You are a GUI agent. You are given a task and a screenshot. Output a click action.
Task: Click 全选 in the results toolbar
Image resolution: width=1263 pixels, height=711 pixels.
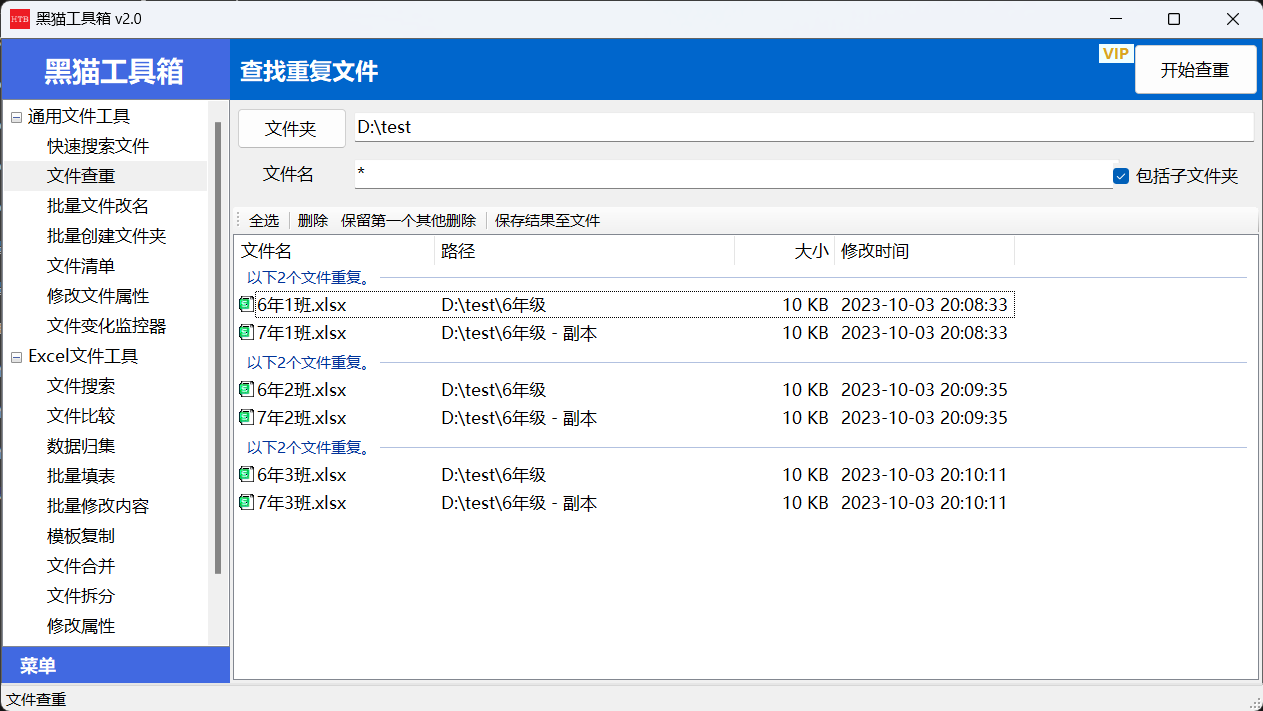click(x=264, y=220)
